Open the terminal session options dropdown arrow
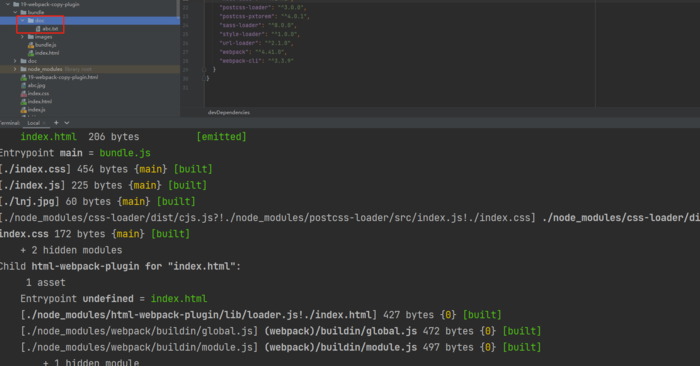The image size is (700, 366). click(67, 123)
